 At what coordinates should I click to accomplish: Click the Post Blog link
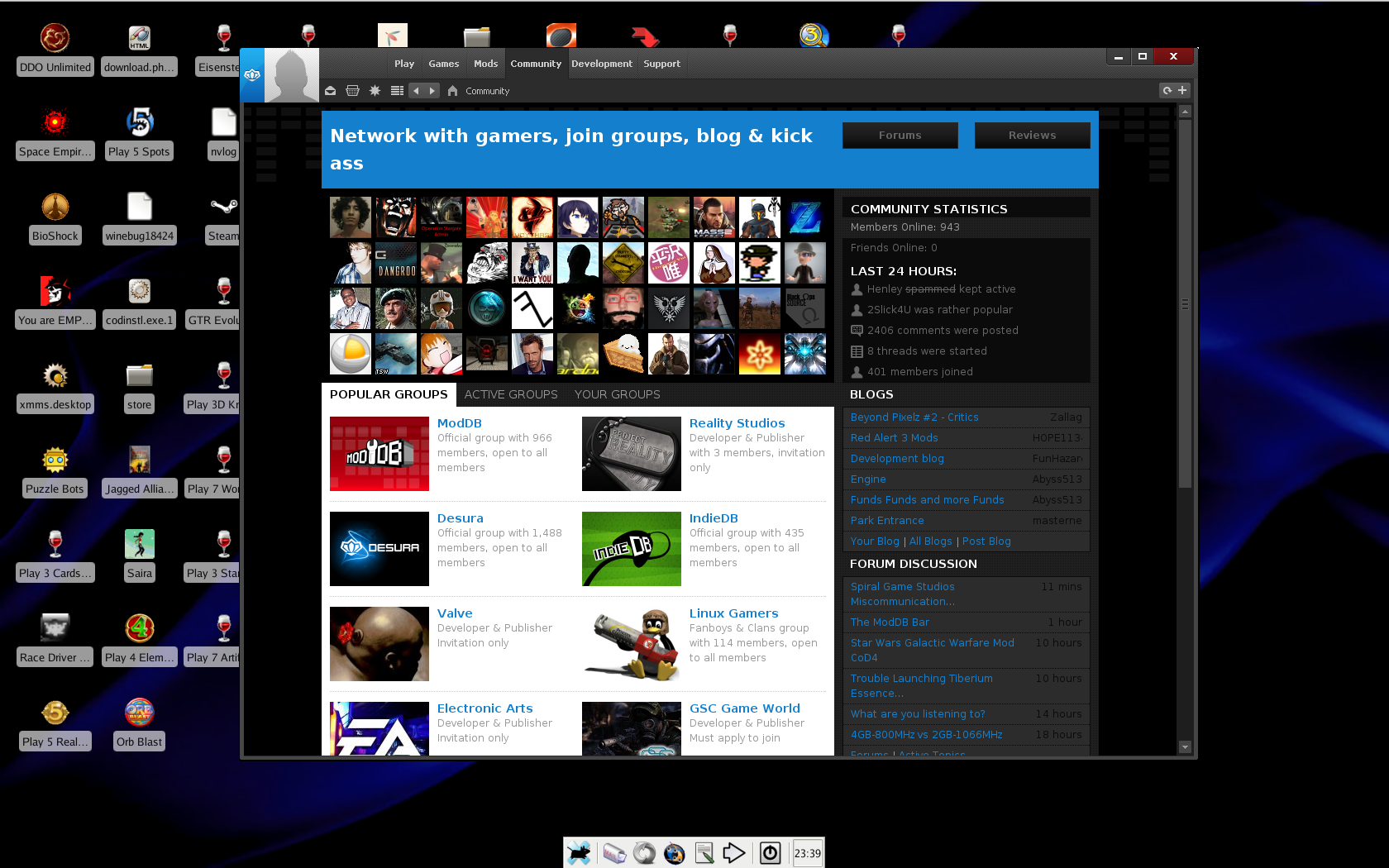pos(986,541)
